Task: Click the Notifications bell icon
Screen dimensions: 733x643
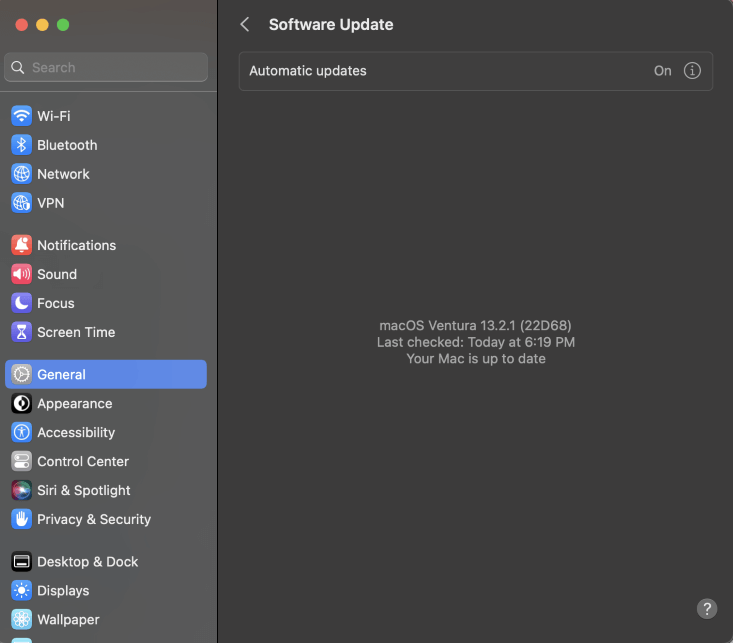Action: [21, 245]
